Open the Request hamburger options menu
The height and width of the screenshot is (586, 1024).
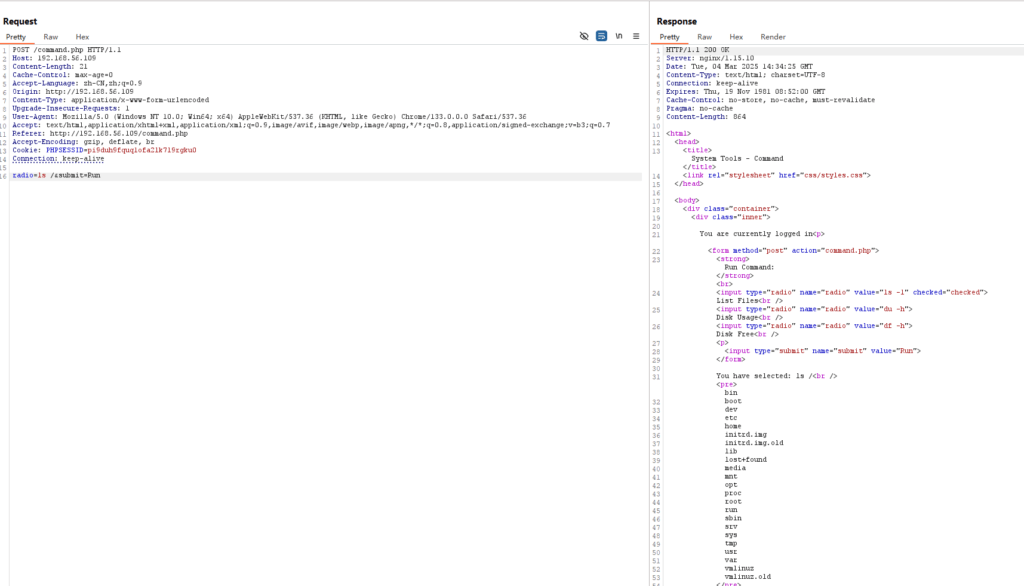click(636, 36)
